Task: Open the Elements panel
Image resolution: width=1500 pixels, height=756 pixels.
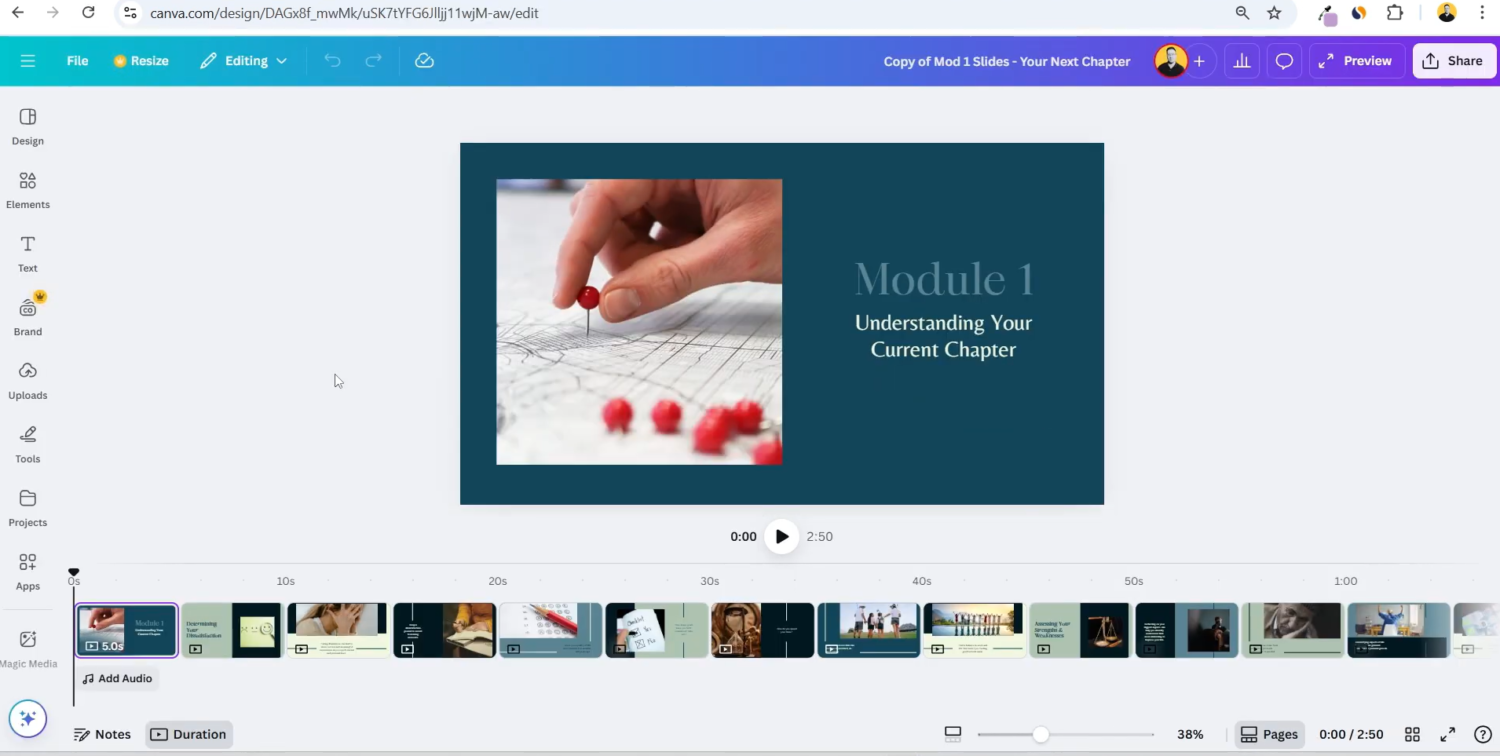Action: [27, 190]
